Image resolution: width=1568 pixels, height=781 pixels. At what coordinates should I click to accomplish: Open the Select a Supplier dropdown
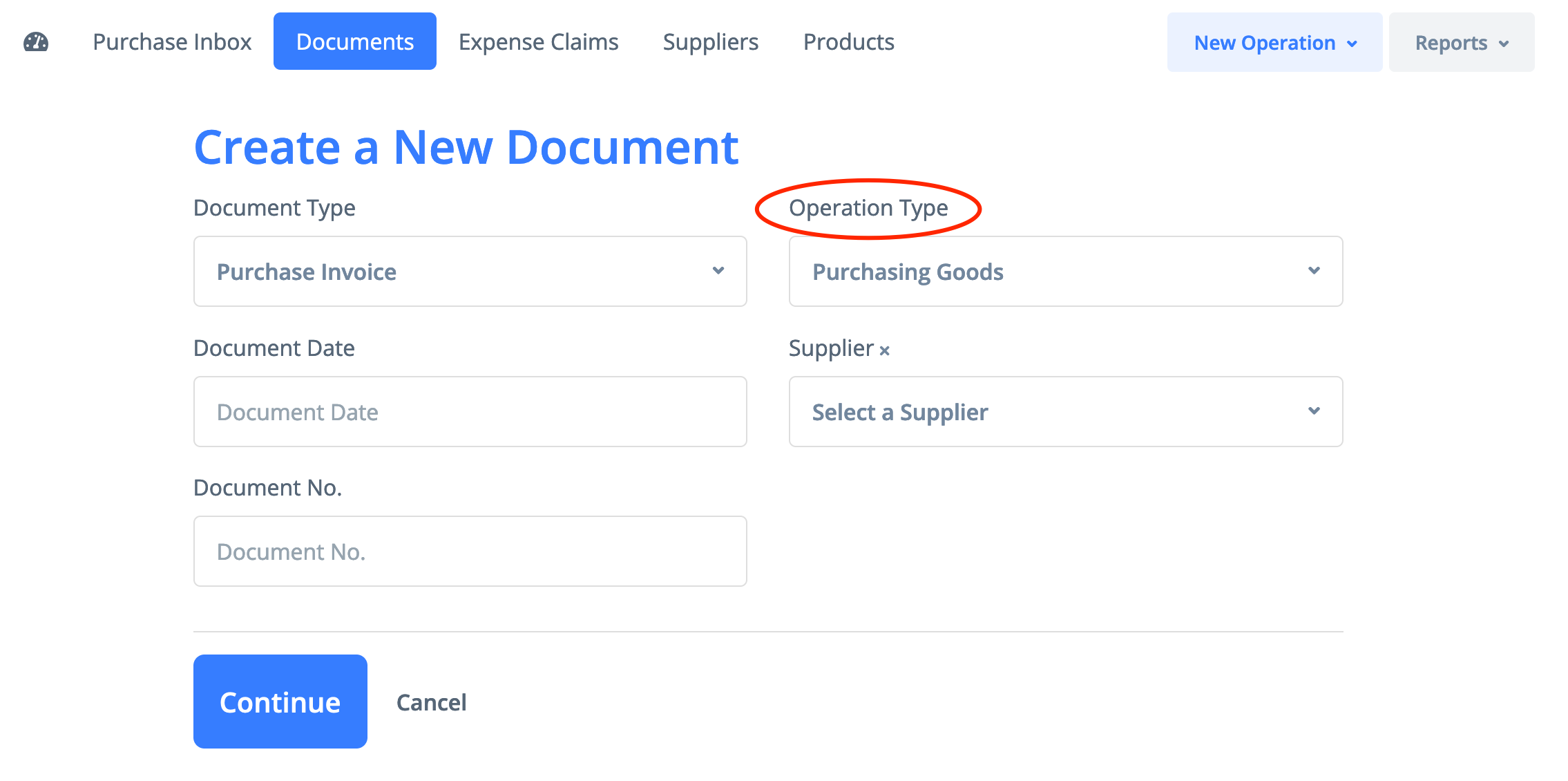(x=1065, y=412)
